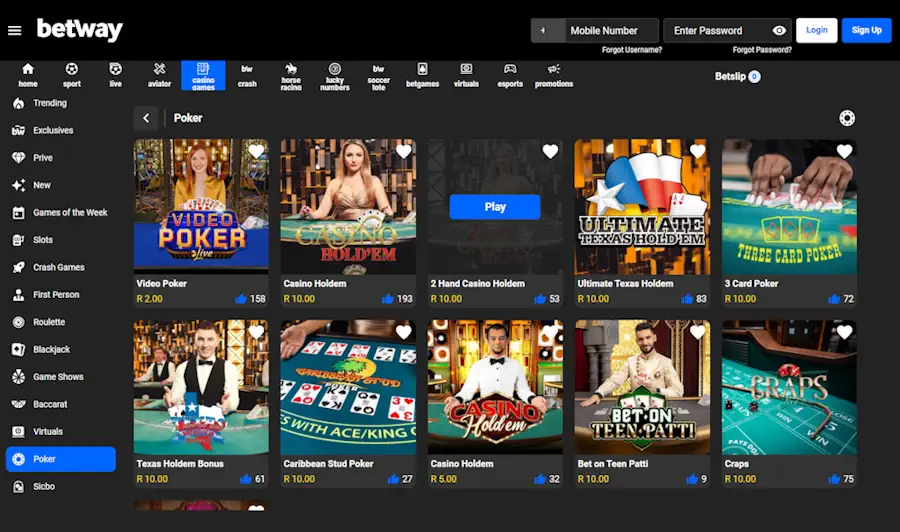900x532 pixels.
Task: Open the Video Poker thumbnail
Action: pyautogui.click(x=201, y=207)
